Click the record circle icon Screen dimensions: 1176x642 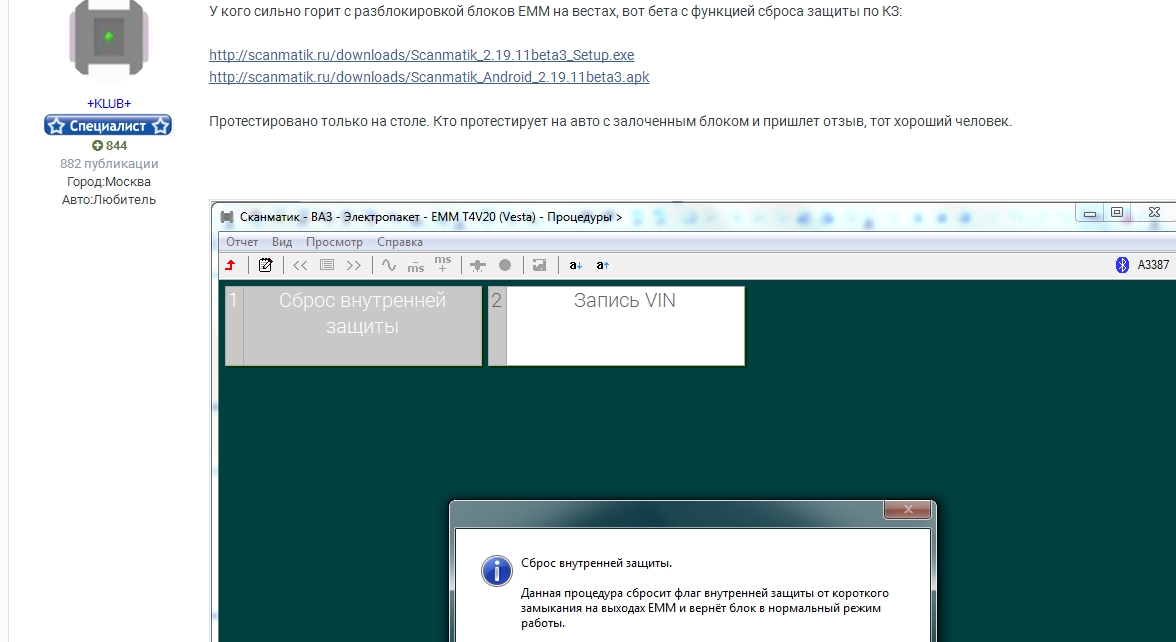click(x=505, y=265)
